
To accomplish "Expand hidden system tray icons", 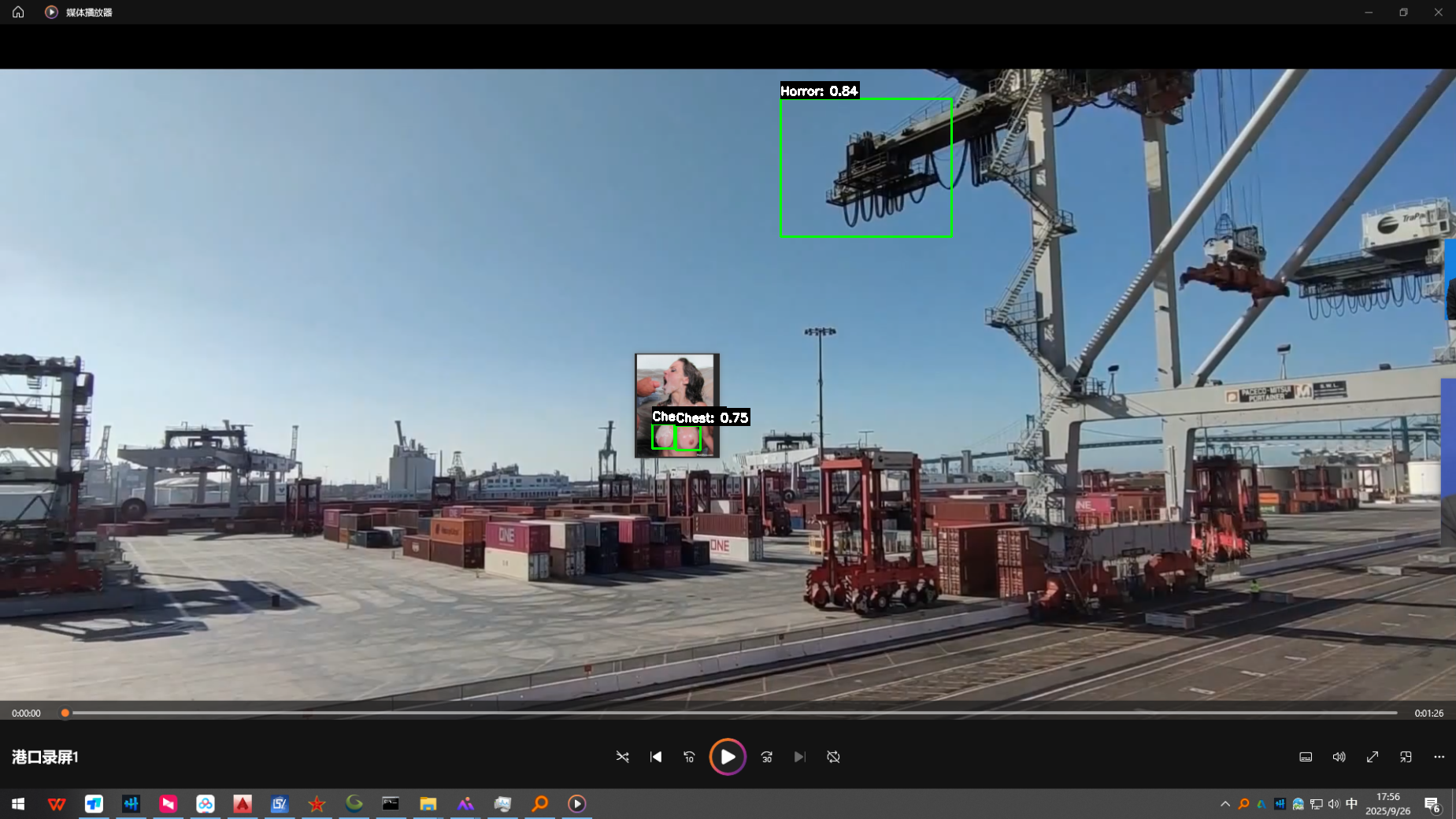I will click(1225, 804).
